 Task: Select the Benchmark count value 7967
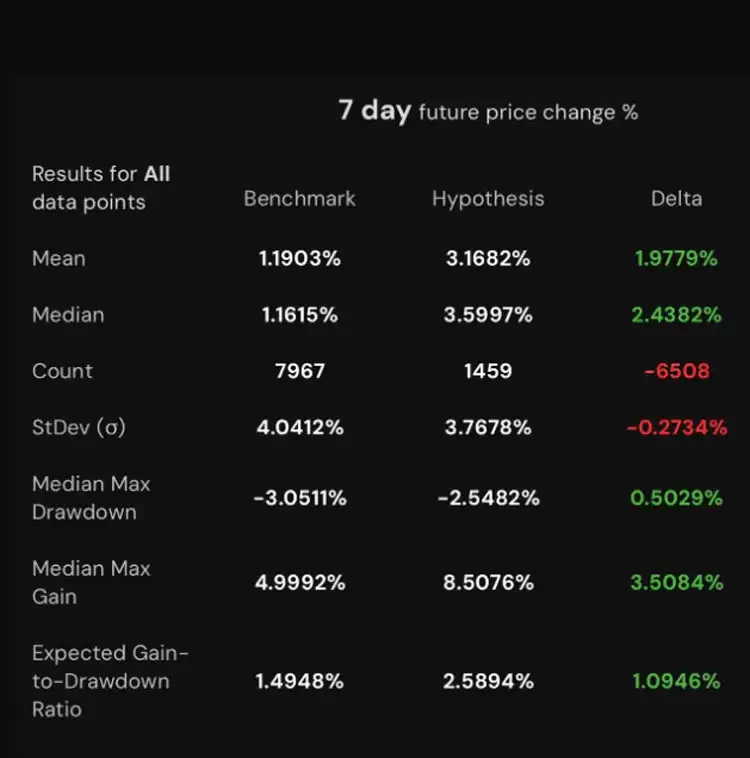pyautogui.click(x=300, y=371)
